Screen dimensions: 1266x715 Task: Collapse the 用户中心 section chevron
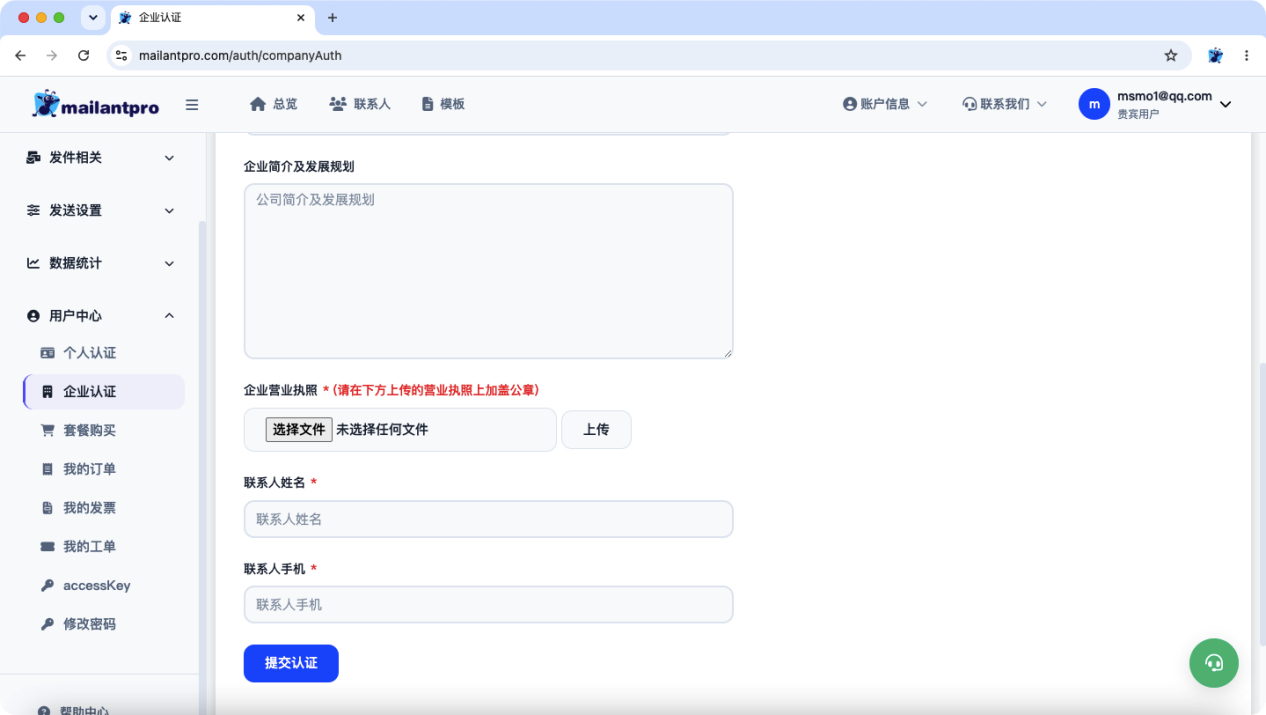169,316
